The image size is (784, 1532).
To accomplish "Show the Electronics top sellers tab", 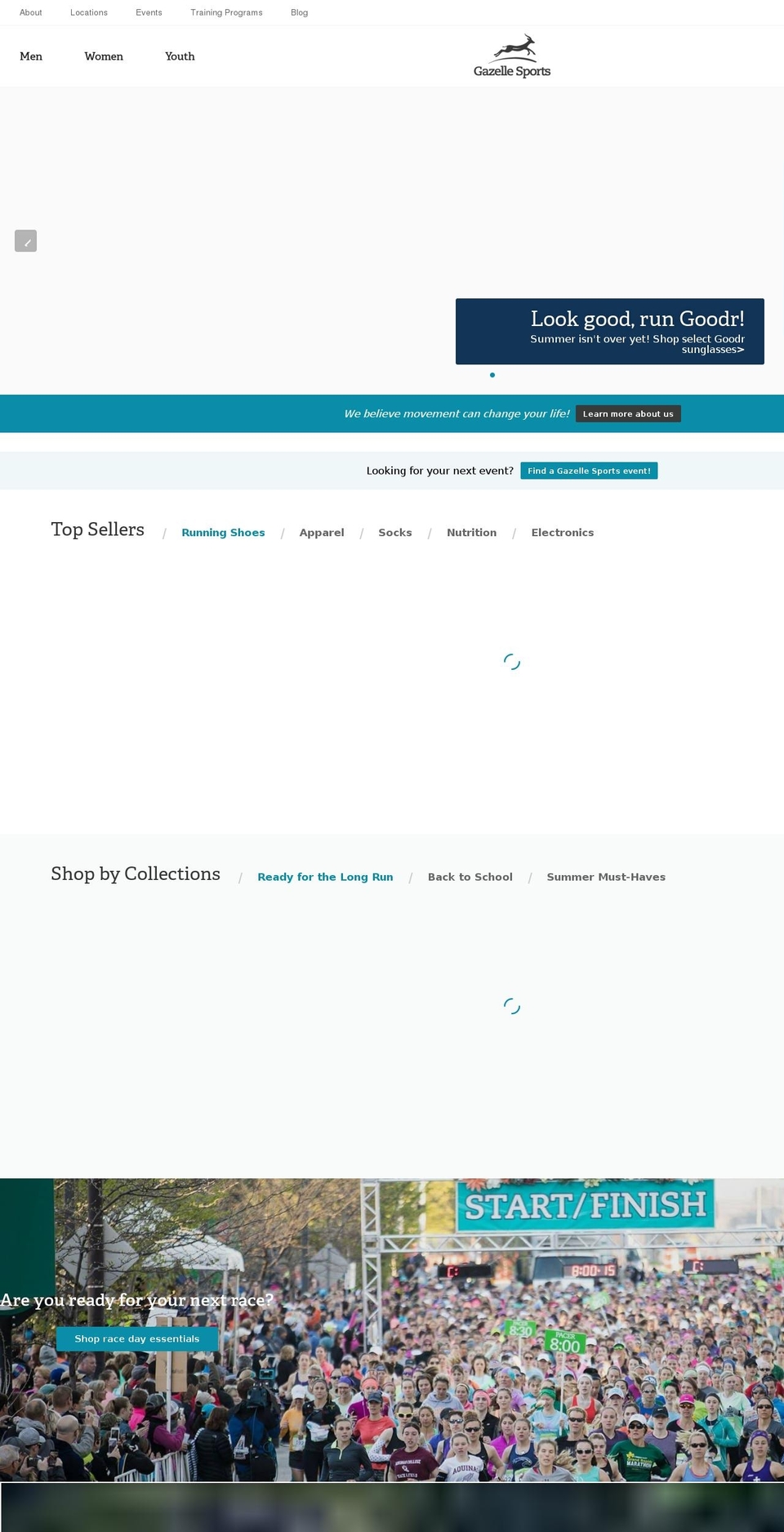I will [x=563, y=533].
